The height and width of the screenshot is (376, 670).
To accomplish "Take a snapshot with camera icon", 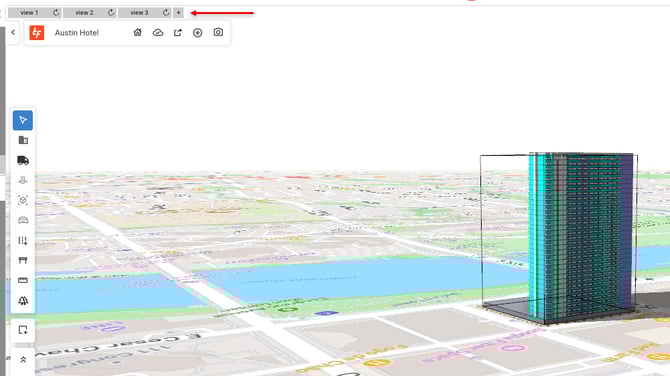I will click(x=218, y=32).
